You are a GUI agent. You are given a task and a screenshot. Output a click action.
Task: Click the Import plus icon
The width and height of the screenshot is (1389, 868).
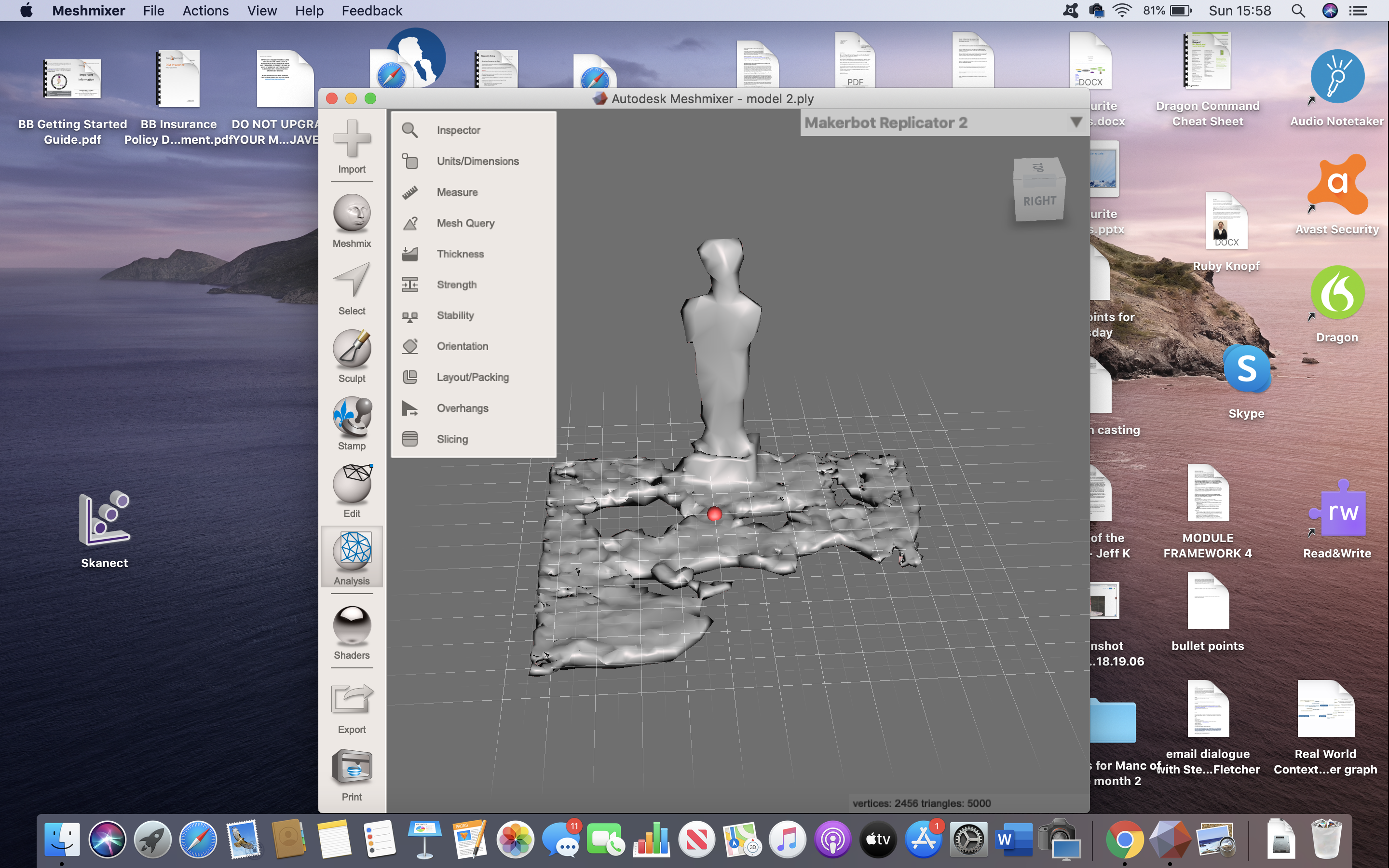click(352, 139)
